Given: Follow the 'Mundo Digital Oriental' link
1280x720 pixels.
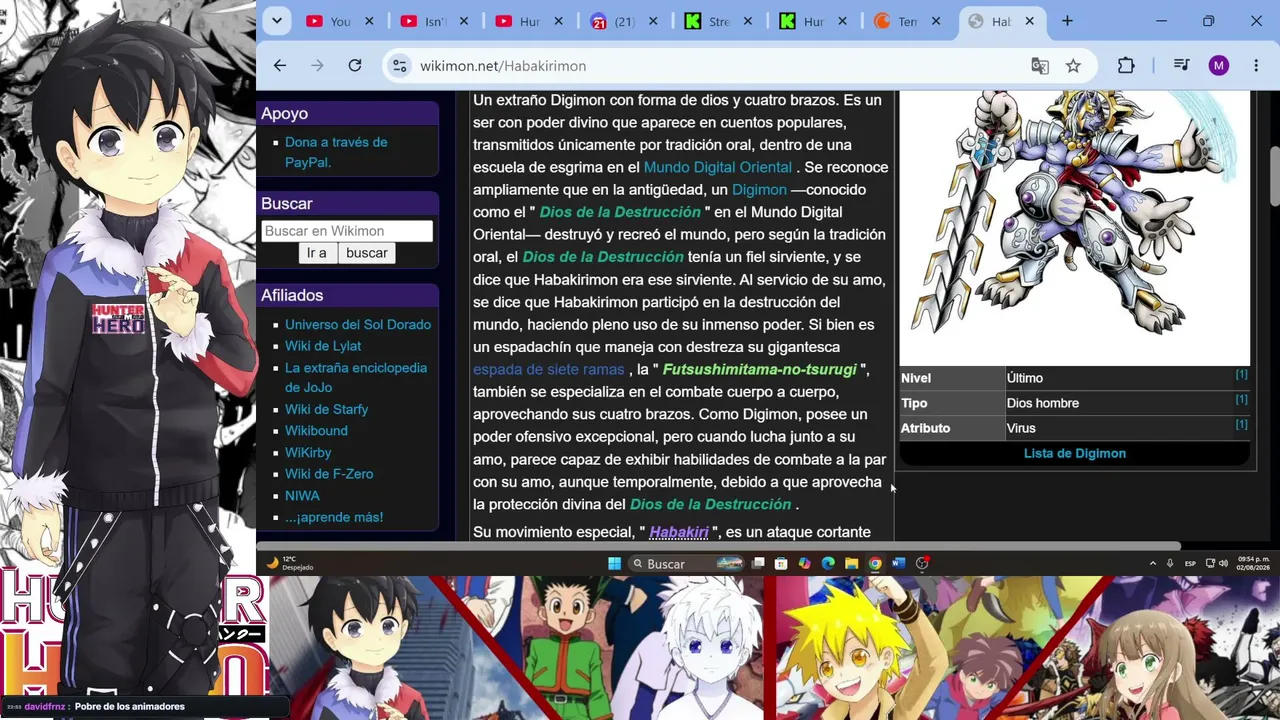Looking at the screenshot, I should (x=718, y=167).
